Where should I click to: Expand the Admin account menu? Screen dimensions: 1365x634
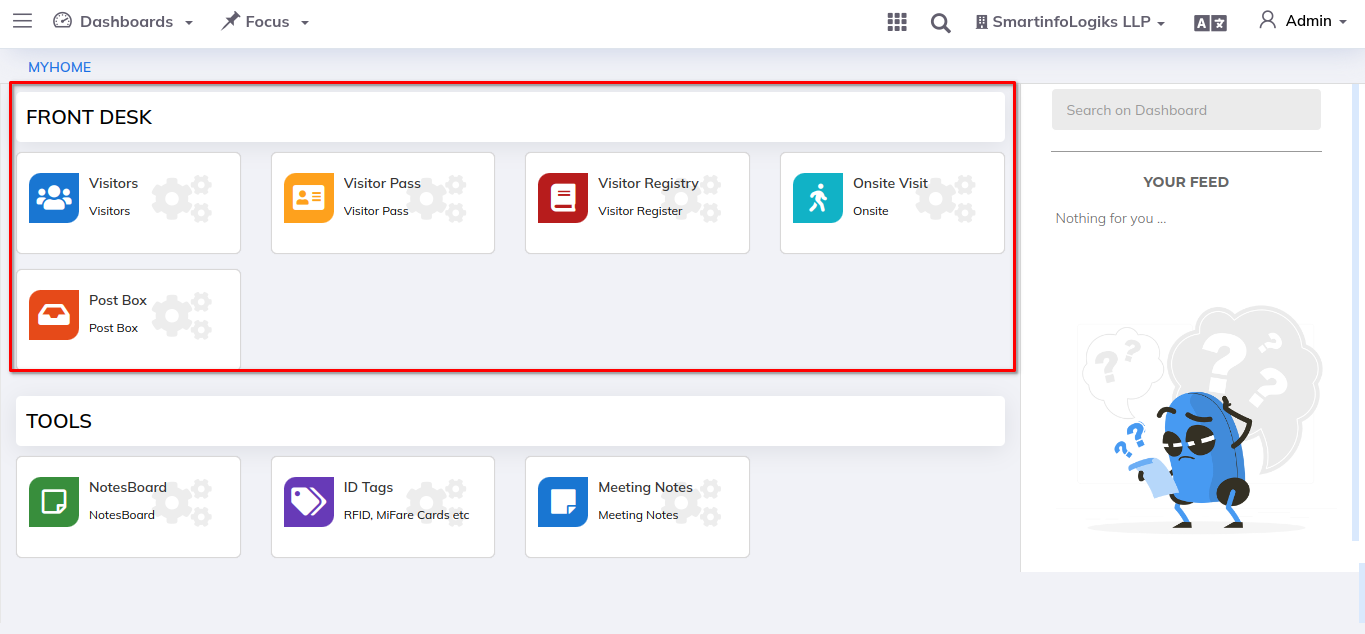(x=1303, y=21)
